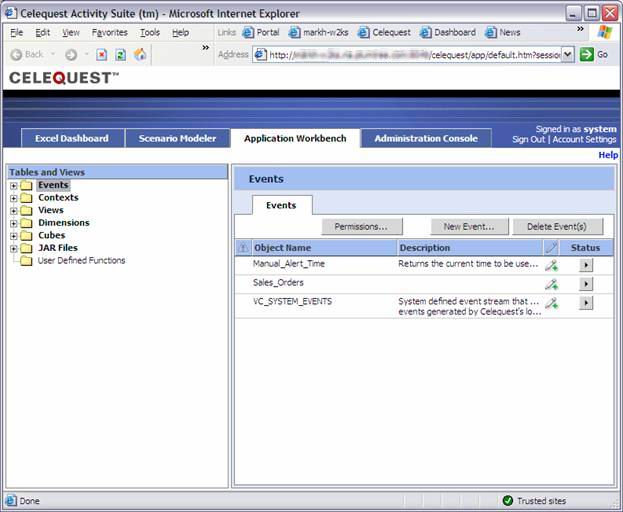Click the Views folder icon
The image size is (623, 512).
click(26, 211)
